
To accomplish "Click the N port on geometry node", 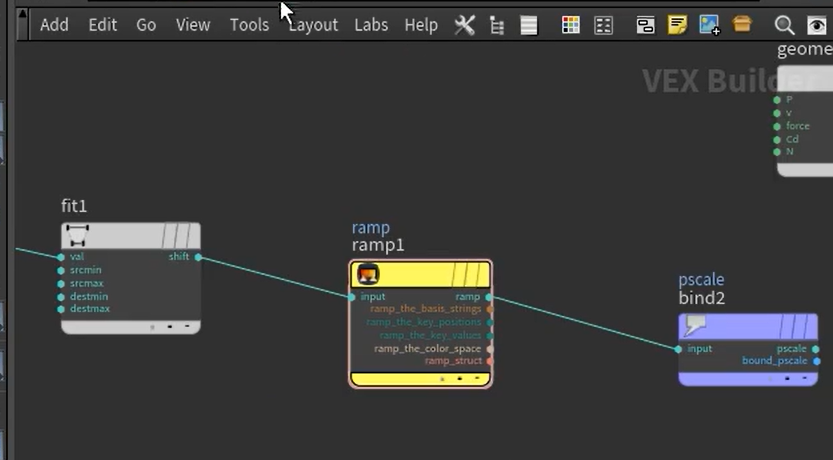I will pos(777,152).
